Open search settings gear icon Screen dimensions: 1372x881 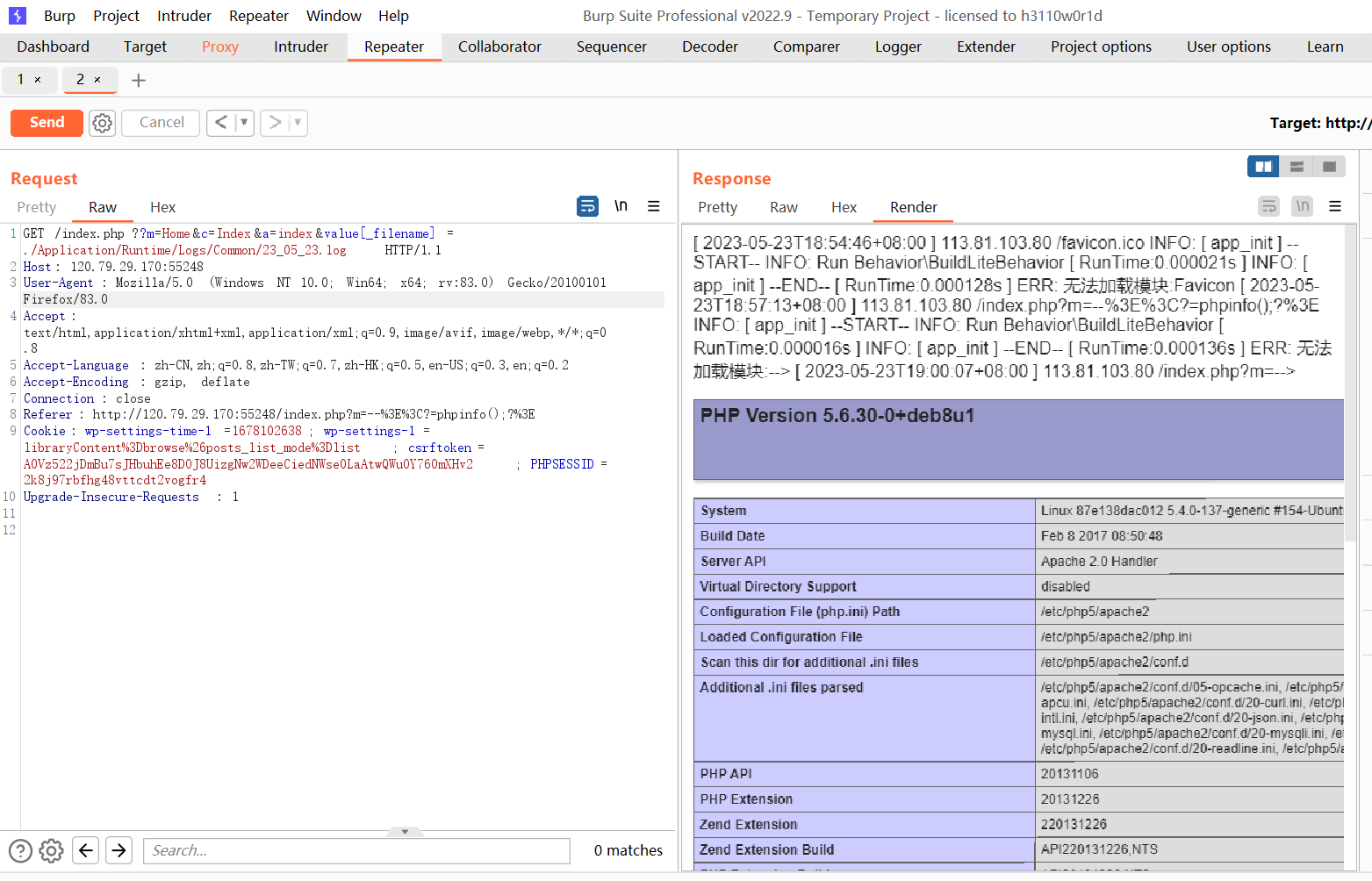click(x=52, y=850)
